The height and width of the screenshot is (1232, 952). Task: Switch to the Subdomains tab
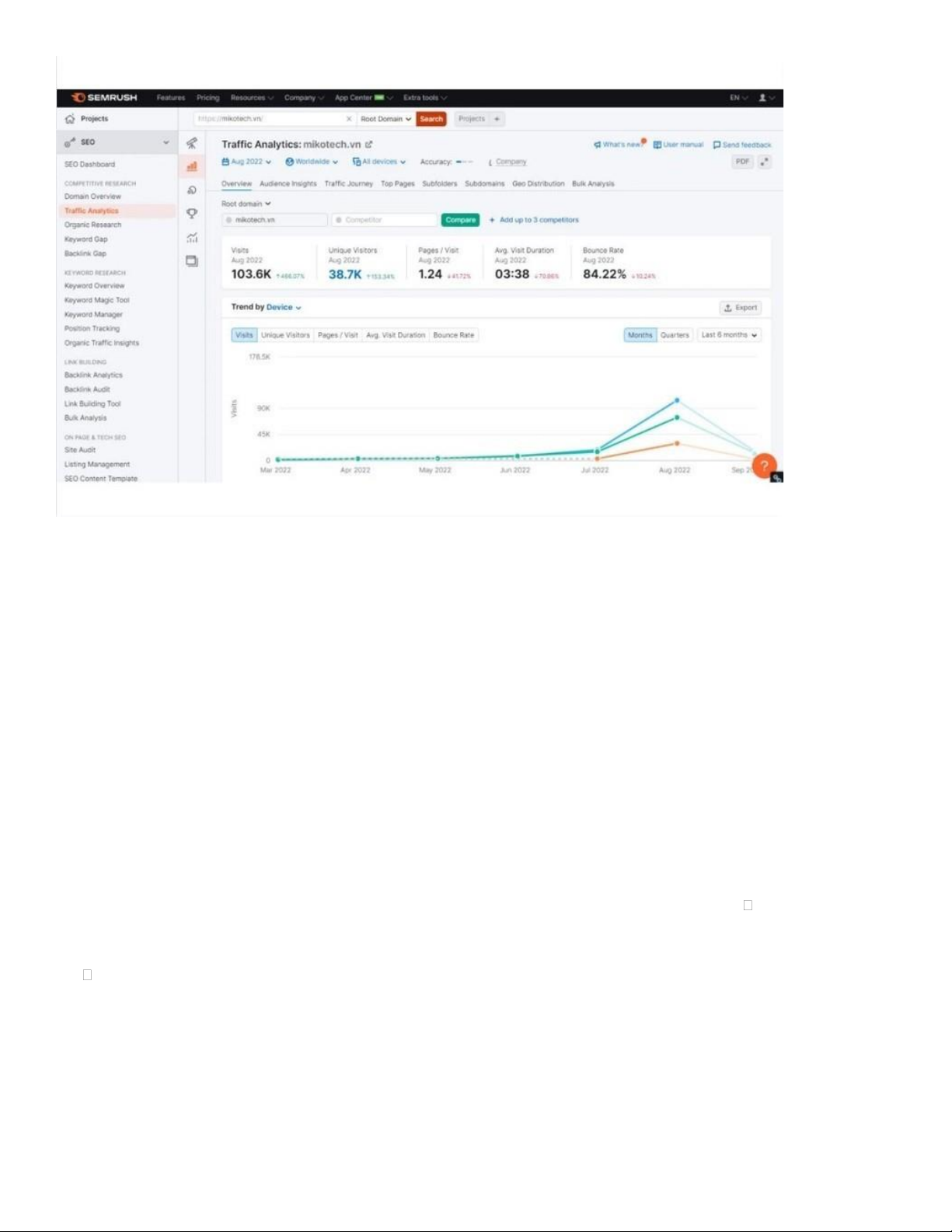[x=484, y=184]
